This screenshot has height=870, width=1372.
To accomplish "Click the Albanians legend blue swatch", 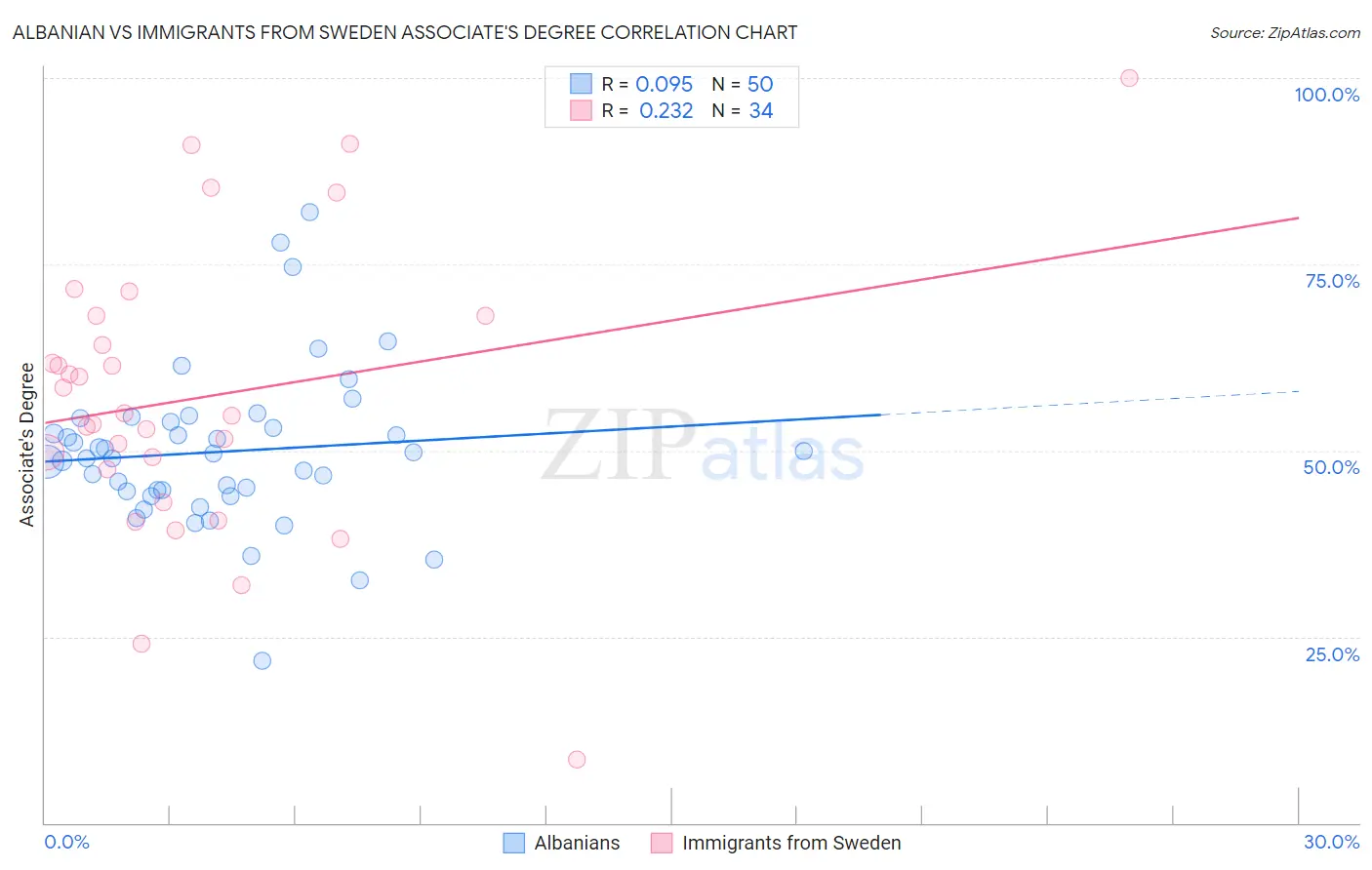I will [514, 843].
